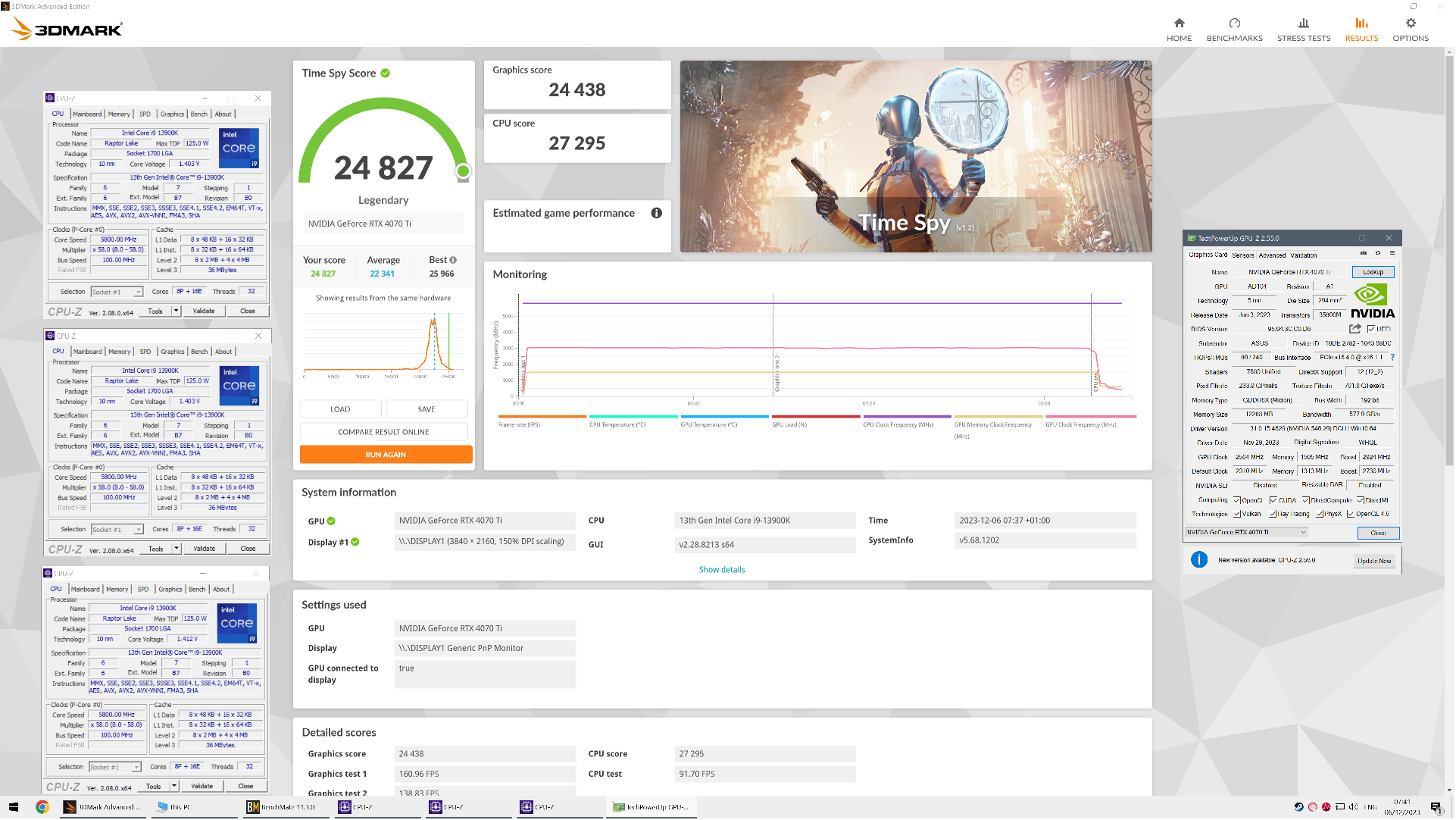Toggle the UEFI checkbox in GPU-Z
This screenshot has height=820, width=1456.
click(1372, 330)
